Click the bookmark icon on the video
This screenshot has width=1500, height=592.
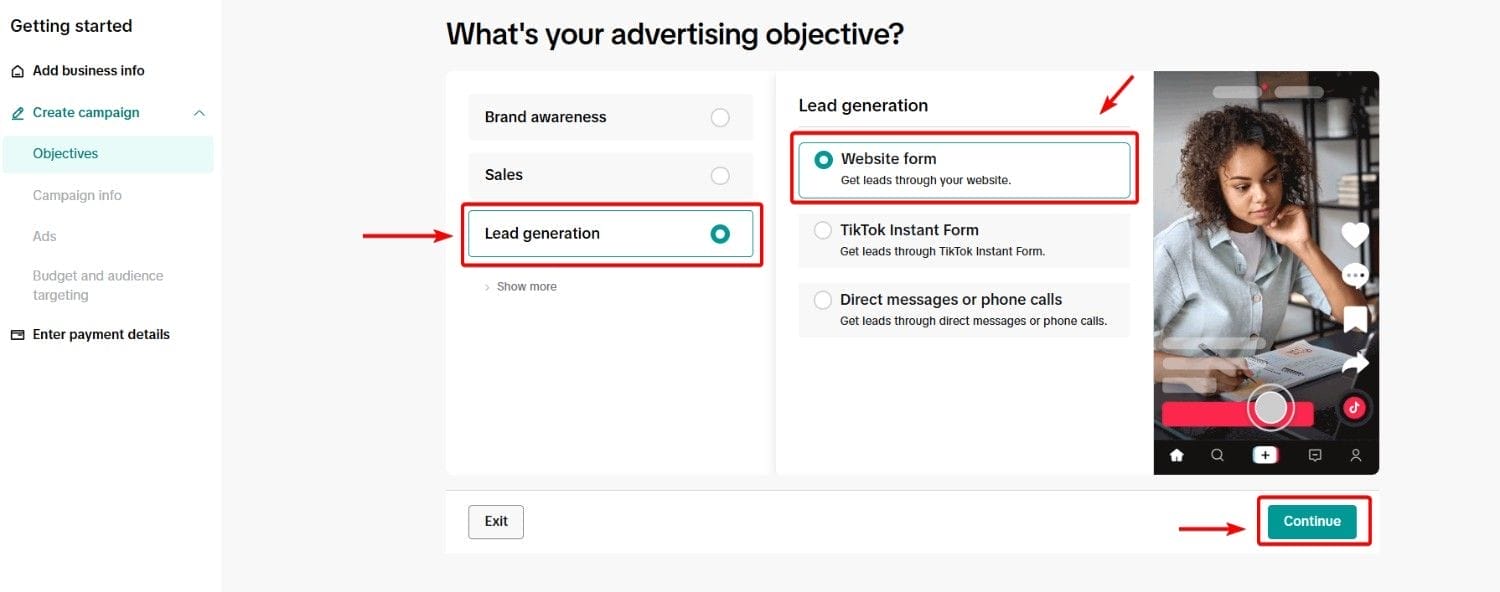(x=1355, y=319)
